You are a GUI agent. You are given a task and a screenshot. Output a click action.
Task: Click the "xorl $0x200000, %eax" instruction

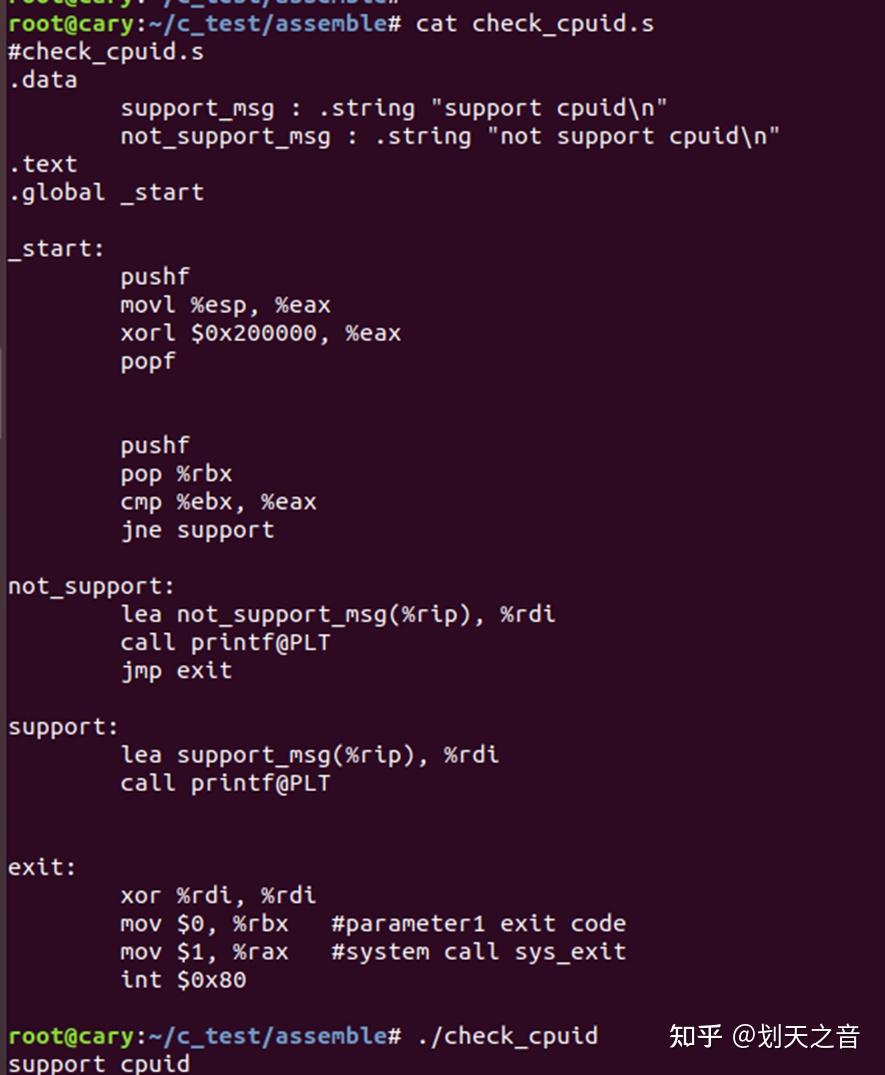point(260,333)
